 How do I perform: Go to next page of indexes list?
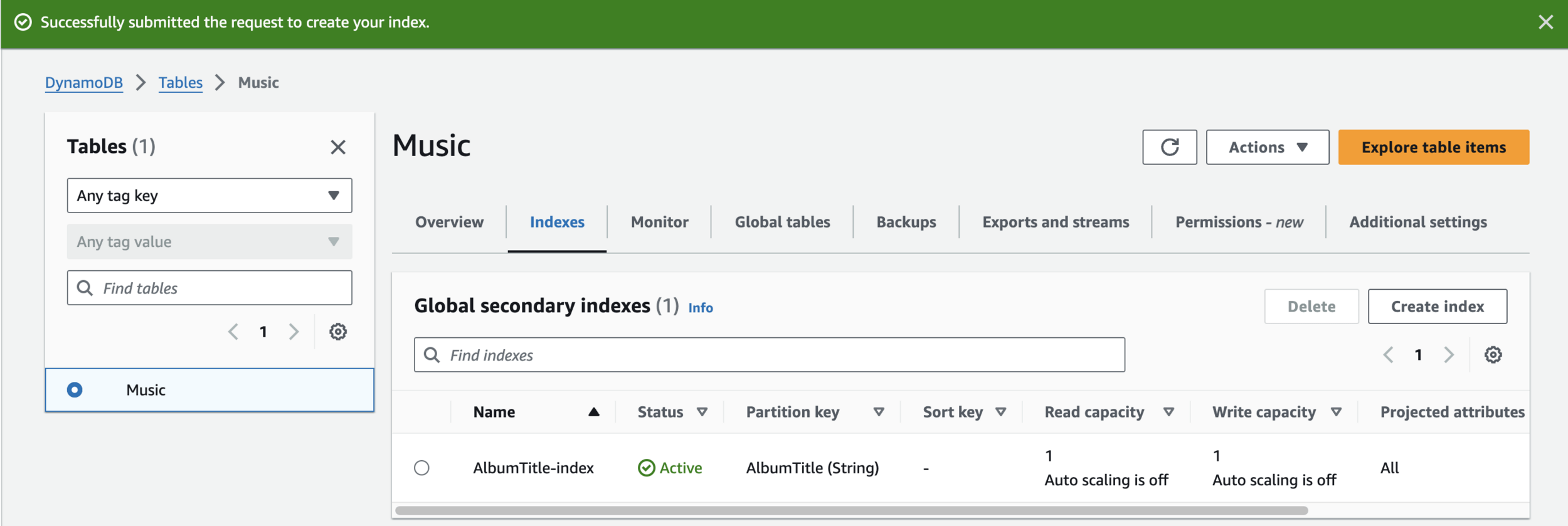click(x=1449, y=355)
